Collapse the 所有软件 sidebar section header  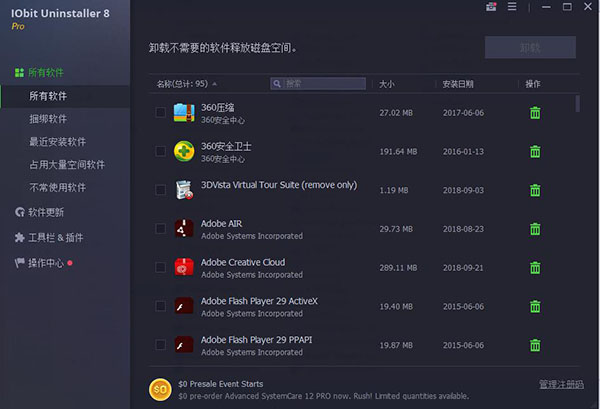click(46, 73)
